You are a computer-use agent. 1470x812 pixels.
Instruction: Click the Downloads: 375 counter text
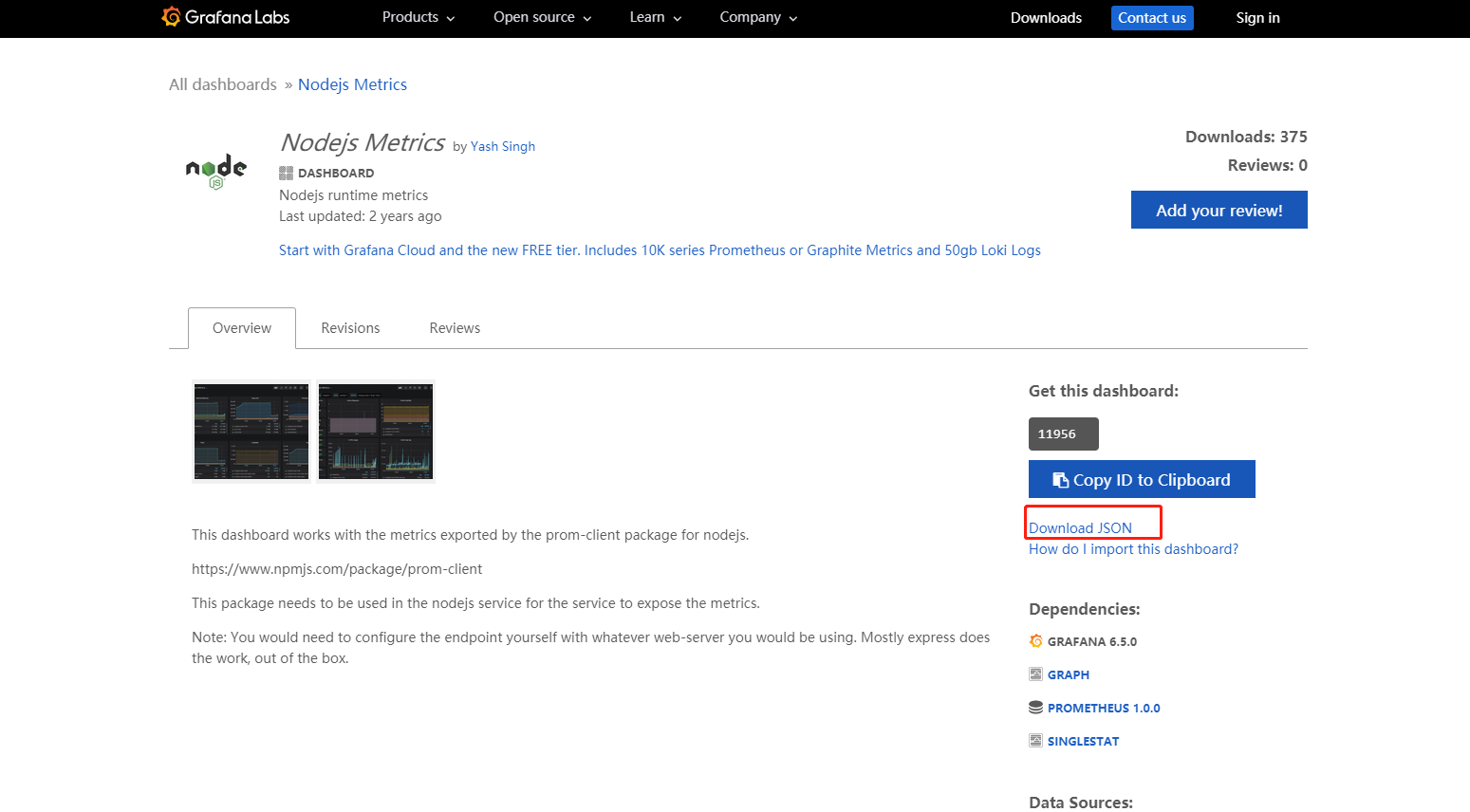[x=1246, y=137]
